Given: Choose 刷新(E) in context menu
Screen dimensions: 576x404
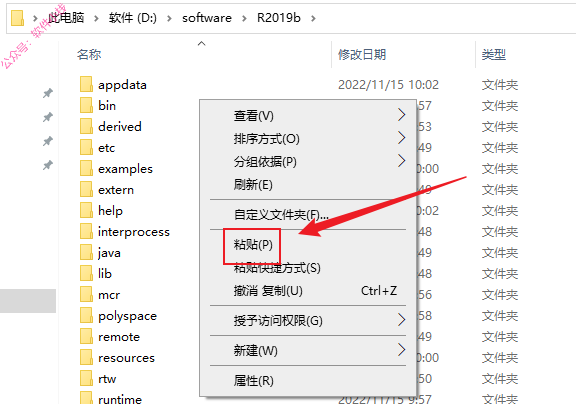Looking at the screenshot, I should coord(253,184).
